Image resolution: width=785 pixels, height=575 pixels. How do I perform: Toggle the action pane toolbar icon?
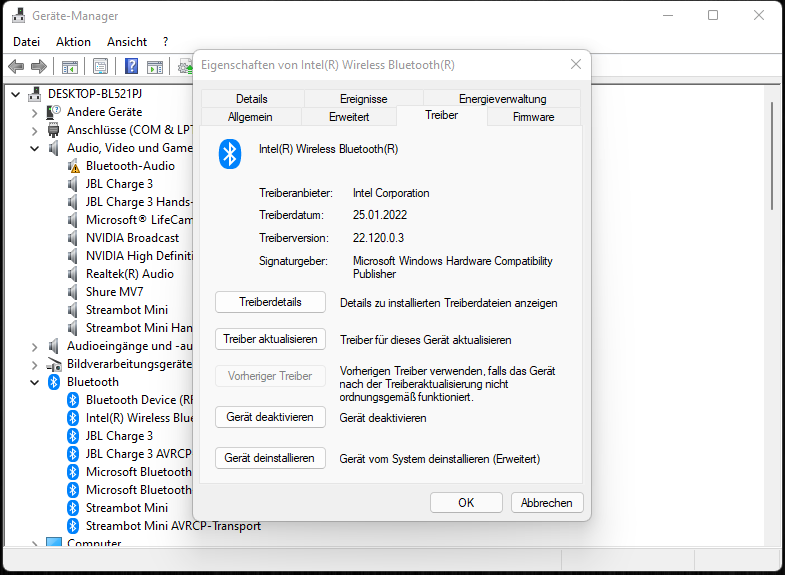pos(155,66)
